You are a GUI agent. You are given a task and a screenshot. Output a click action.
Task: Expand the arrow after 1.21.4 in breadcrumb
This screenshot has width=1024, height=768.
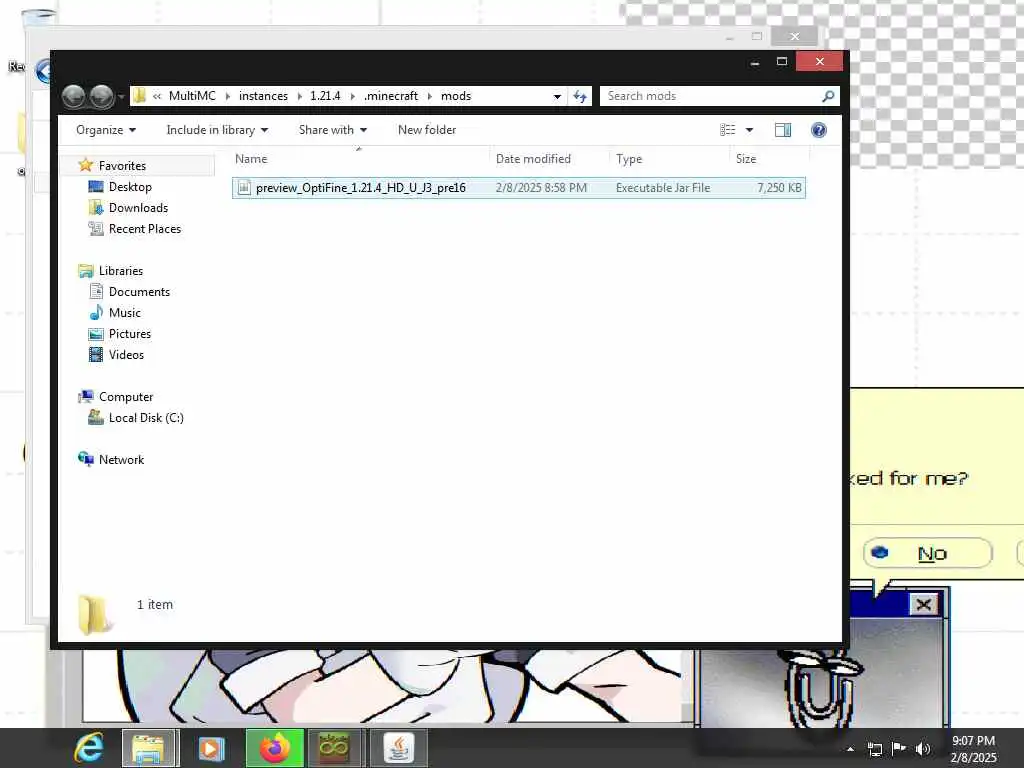[x=353, y=97]
